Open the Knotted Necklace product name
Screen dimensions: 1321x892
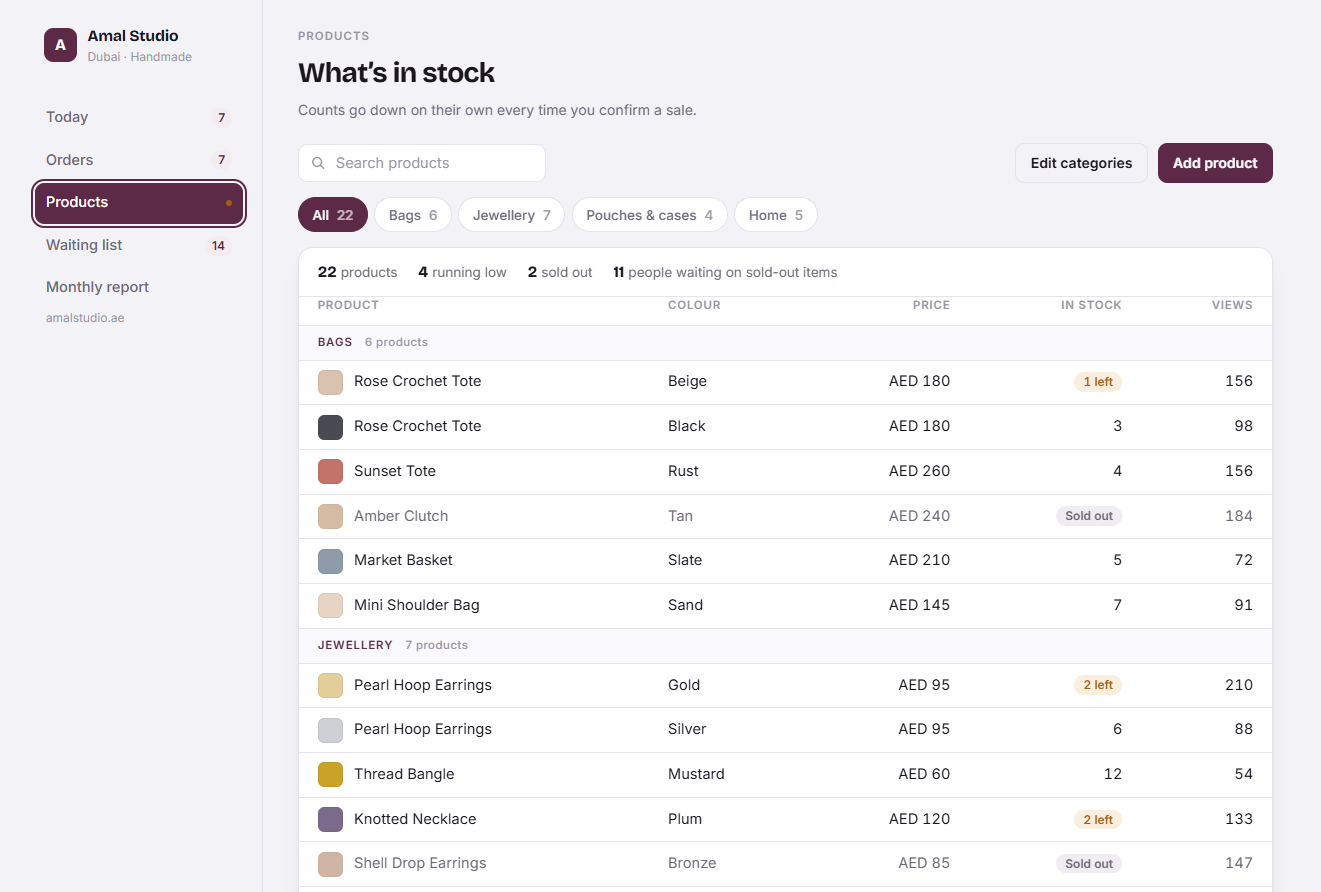pos(415,819)
